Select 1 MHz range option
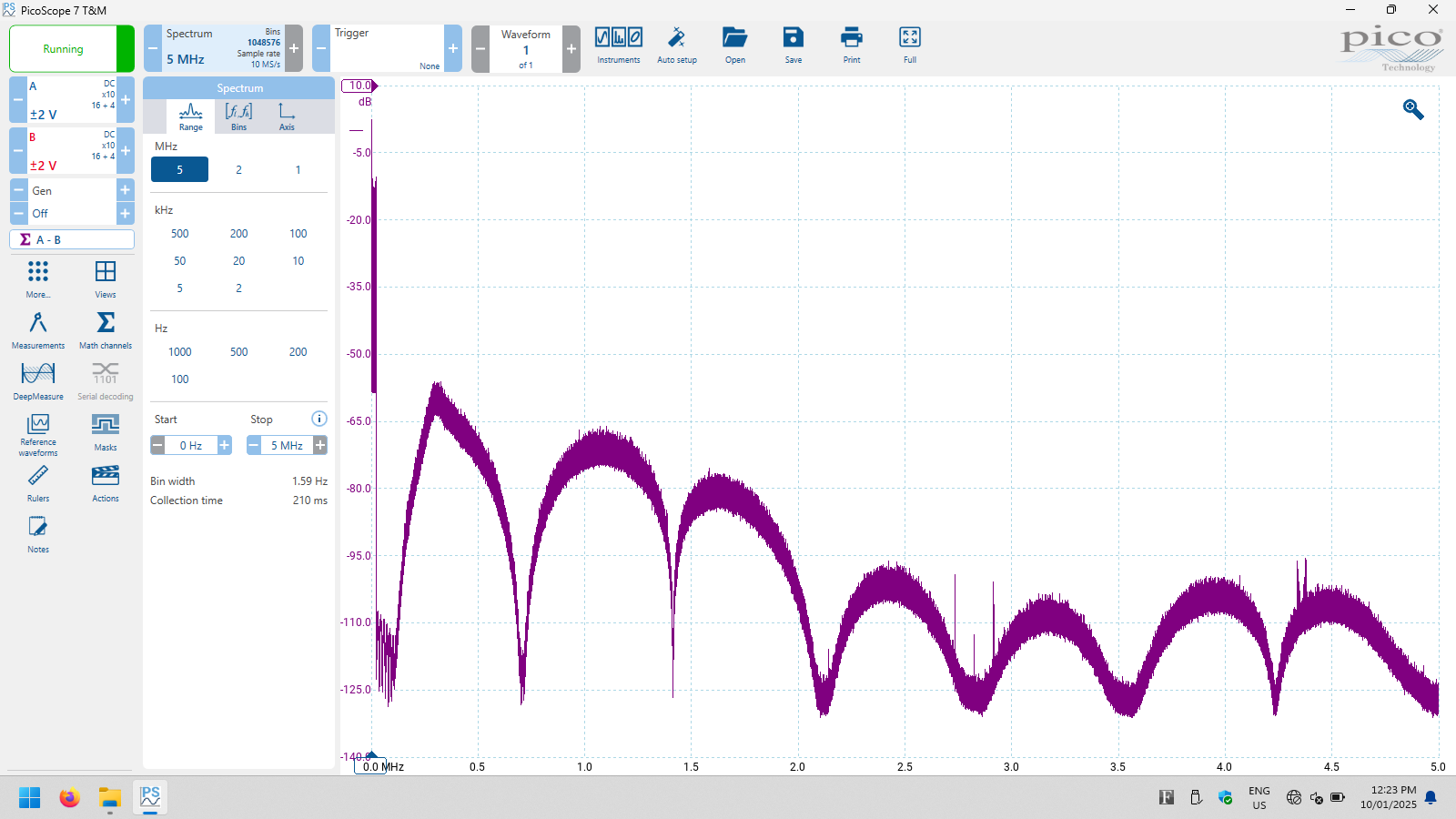The height and width of the screenshot is (819, 1456). coord(298,169)
